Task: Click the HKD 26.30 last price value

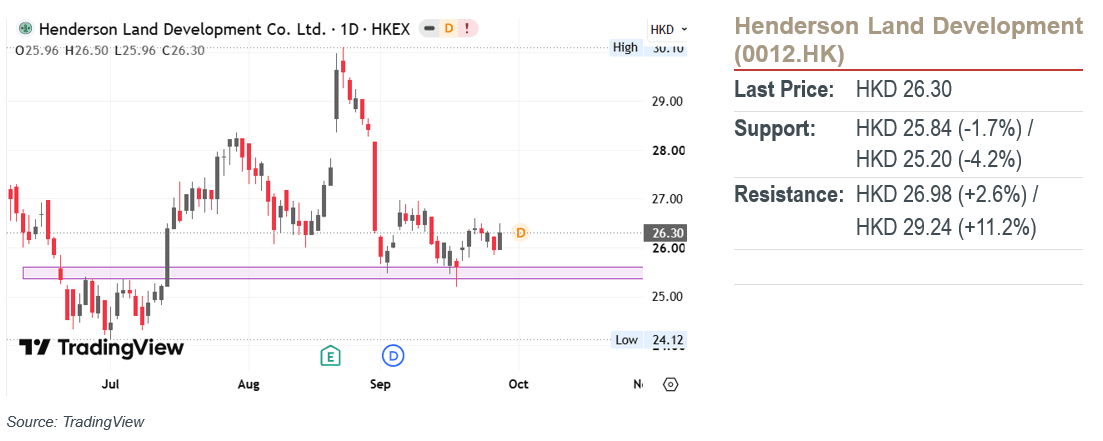Action: [x=903, y=90]
